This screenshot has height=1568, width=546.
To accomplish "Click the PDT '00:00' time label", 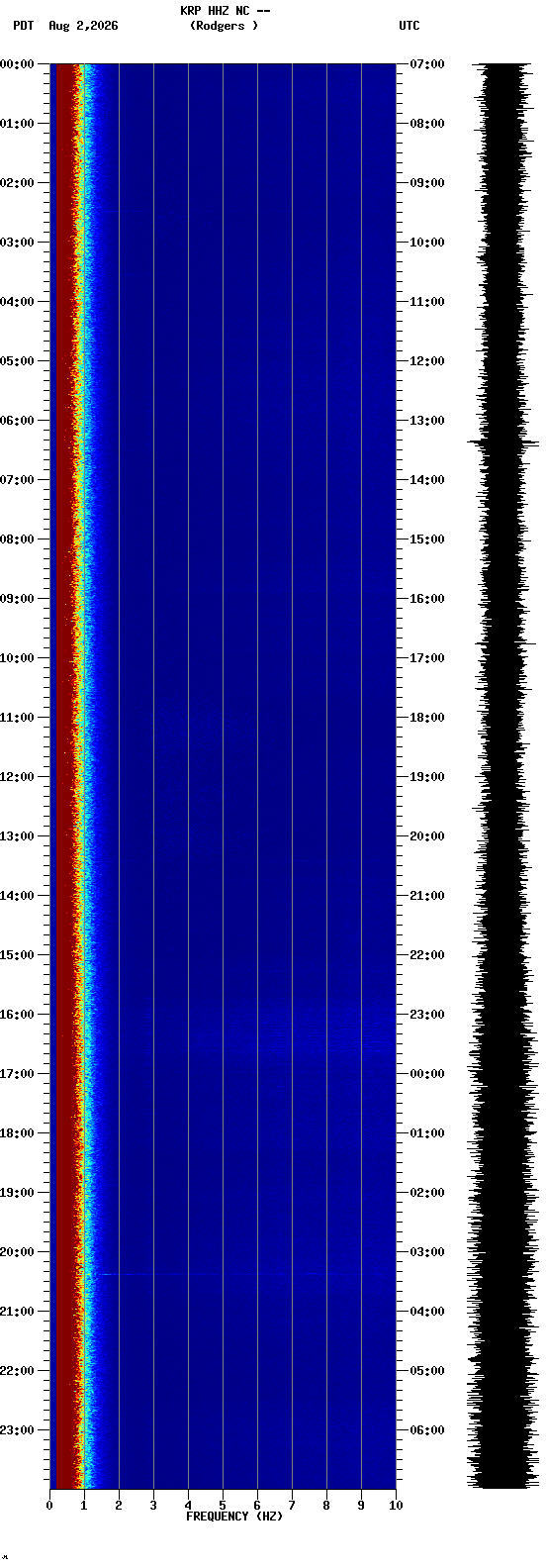I will pos(17,64).
